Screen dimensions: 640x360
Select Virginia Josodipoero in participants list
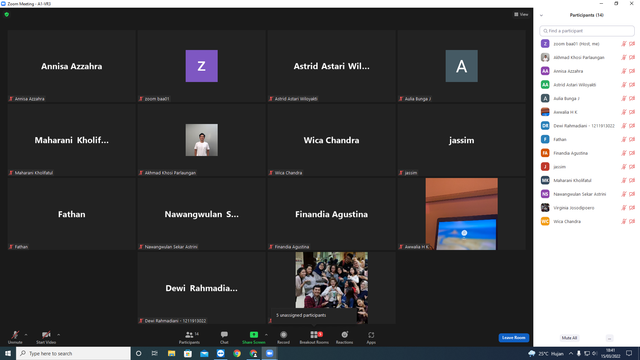[x=587, y=208]
